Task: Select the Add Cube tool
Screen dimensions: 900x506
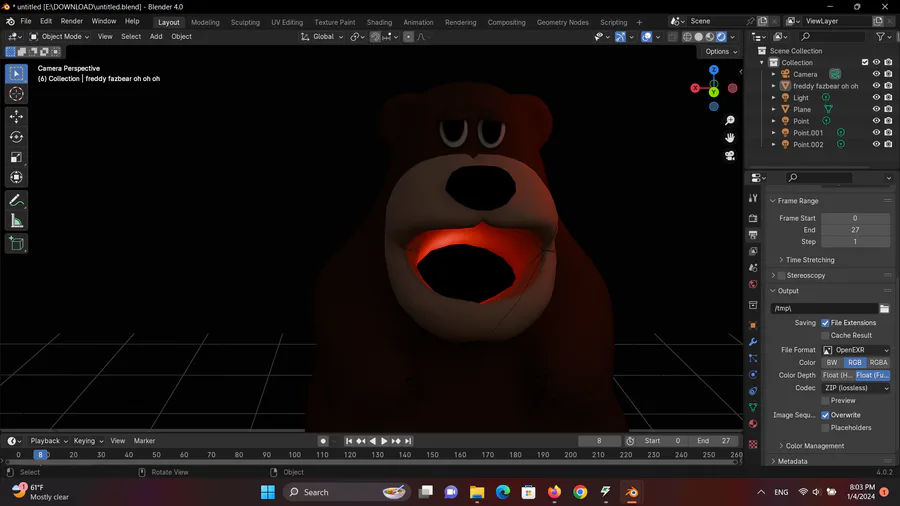Action: (16, 243)
